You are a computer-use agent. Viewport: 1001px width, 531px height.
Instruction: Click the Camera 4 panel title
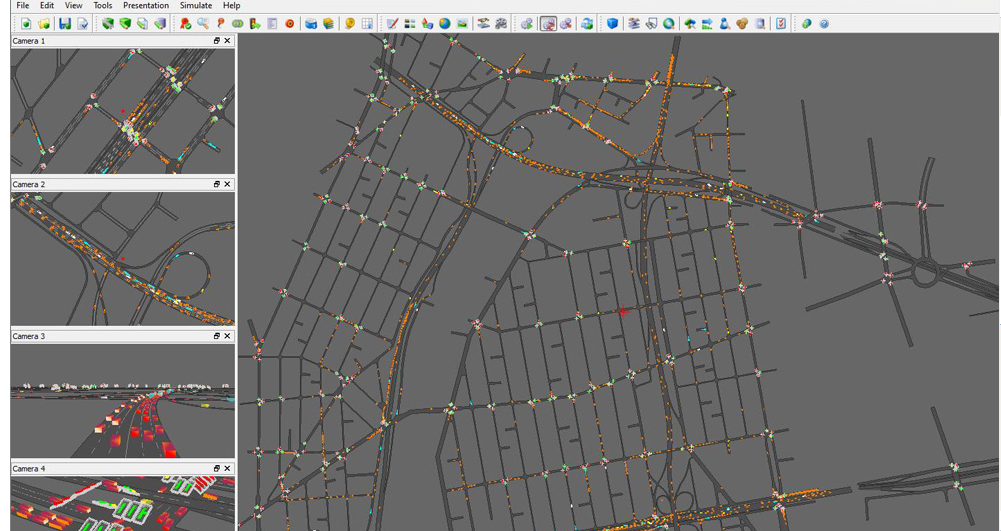click(x=29, y=469)
